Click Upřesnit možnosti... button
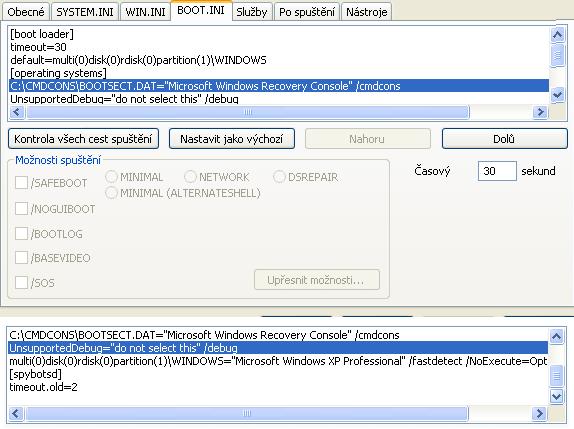The height and width of the screenshot is (429, 574). point(317,280)
